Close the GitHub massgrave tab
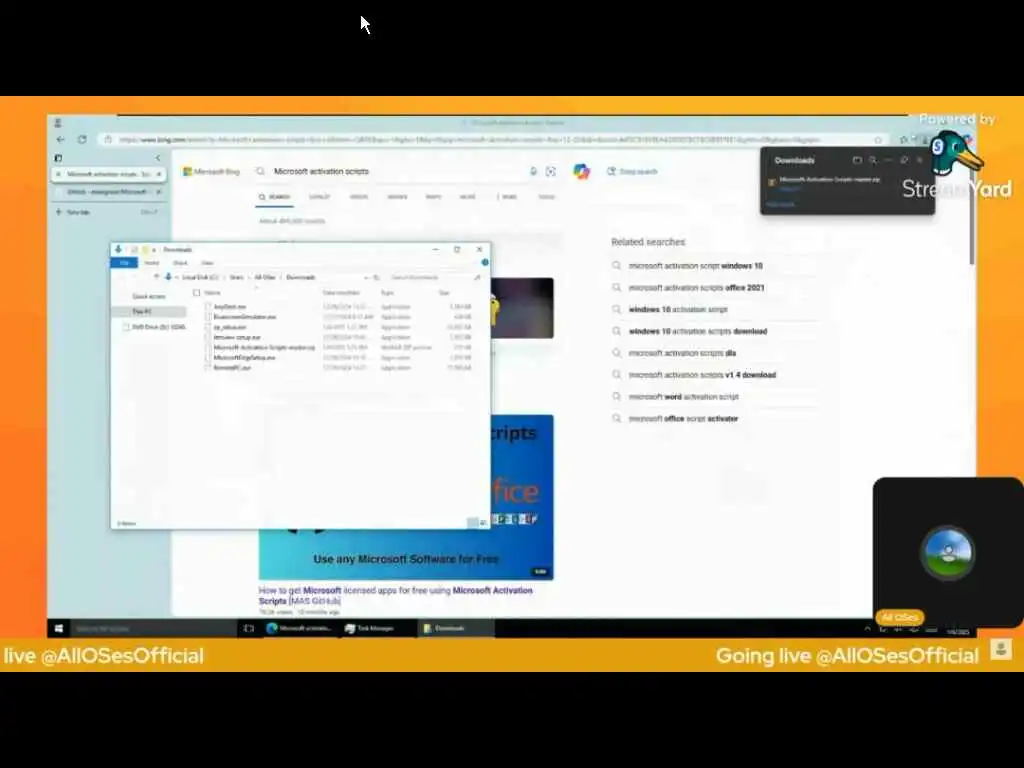Image resolution: width=1024 pixels, height=768 pixels. click(159, 192)
